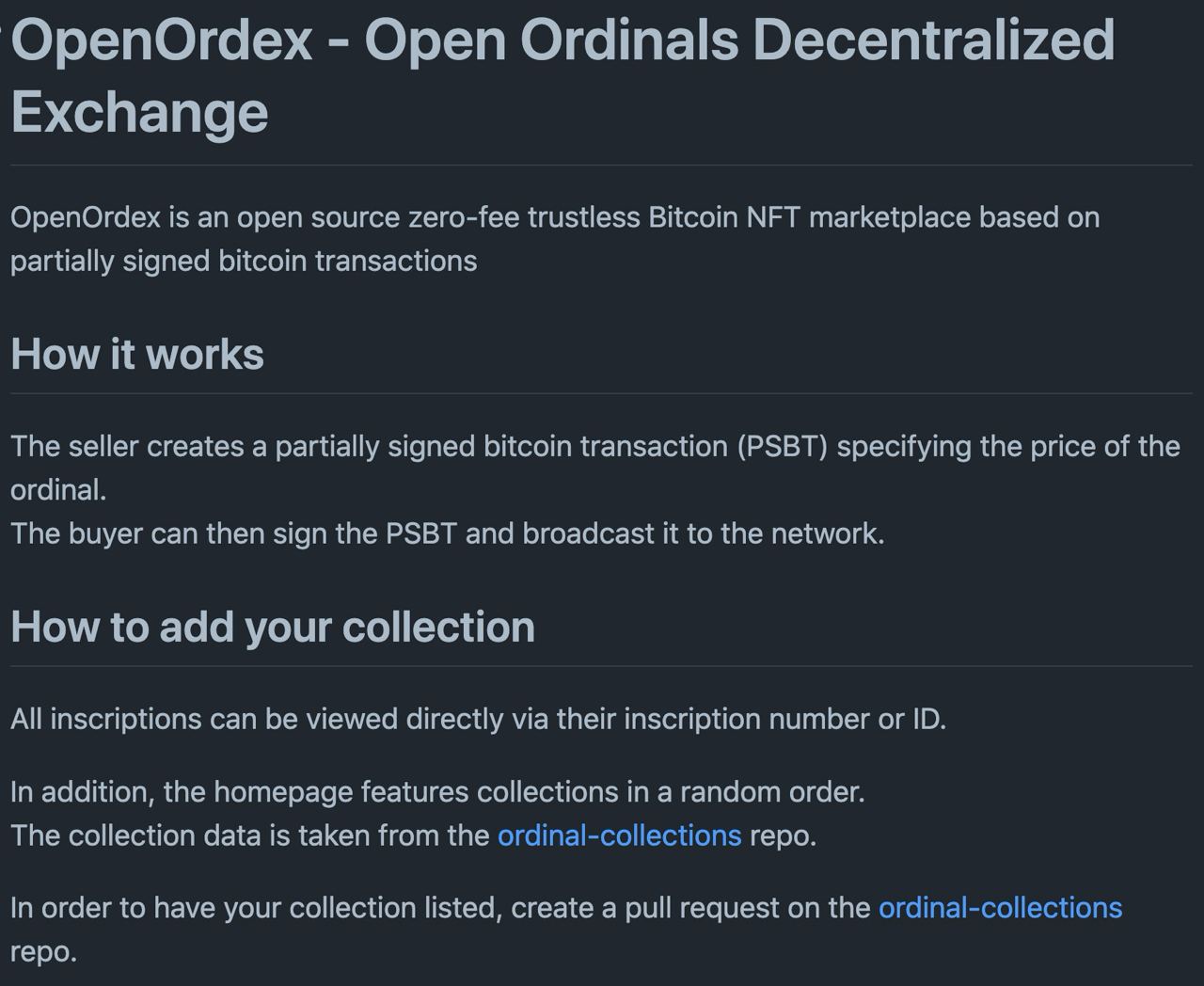This screenshot has width=1204, height=986.
Task: Click the divider line below the Exchange title
Action: click(x=601, y=166)
